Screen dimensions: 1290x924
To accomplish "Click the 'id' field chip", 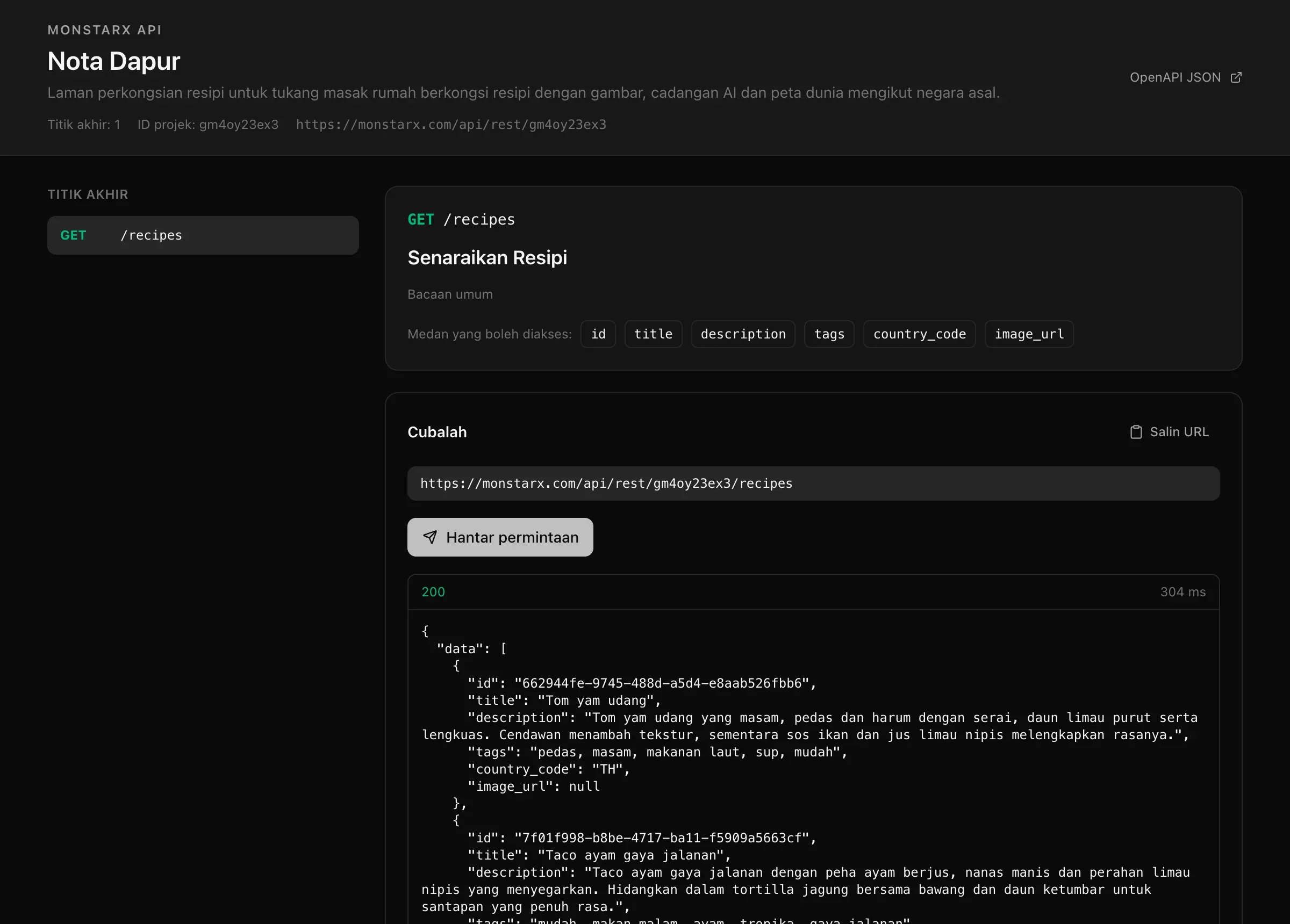I will click(598, 334).
